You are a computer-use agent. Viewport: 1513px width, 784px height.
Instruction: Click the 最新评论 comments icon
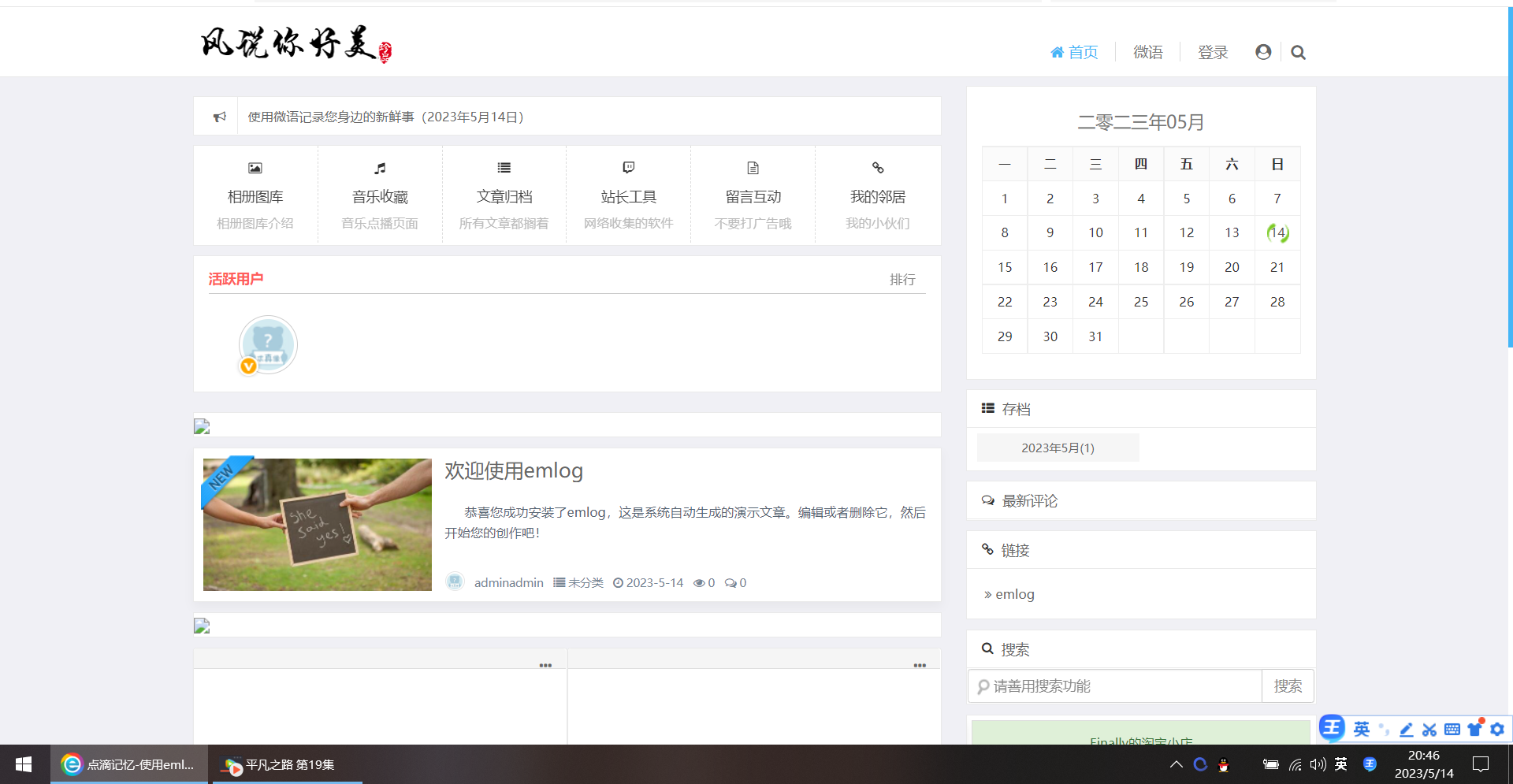click(x=987, y=500)
